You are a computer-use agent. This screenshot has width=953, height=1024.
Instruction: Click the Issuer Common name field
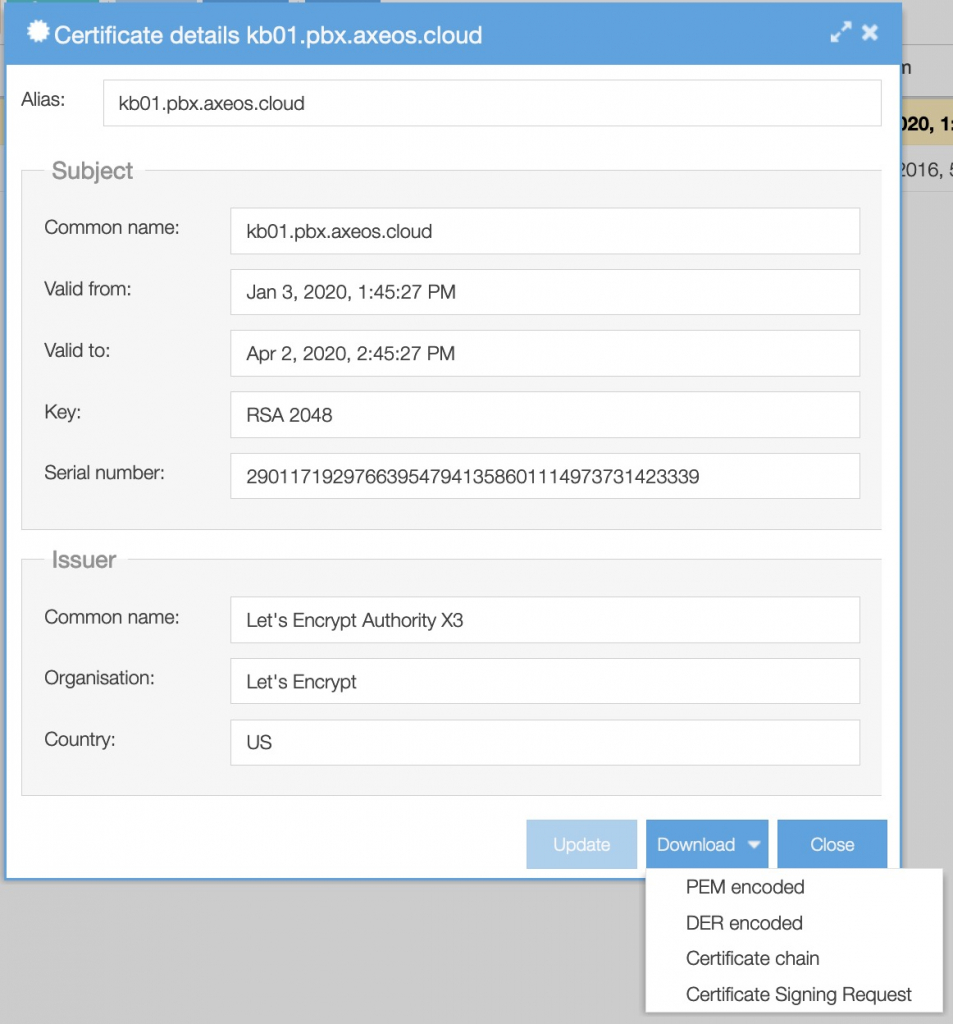pyautogui.click(x=544, y=620)
